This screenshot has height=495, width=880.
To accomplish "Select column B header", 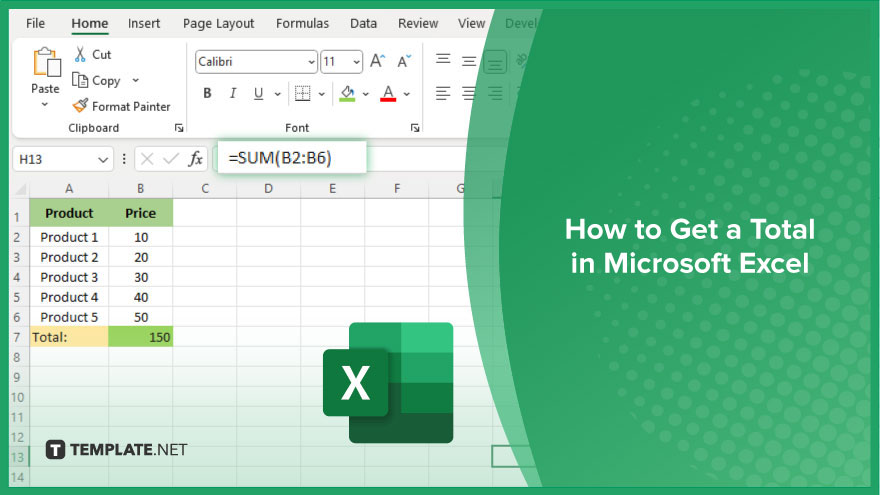I will 140,189.
